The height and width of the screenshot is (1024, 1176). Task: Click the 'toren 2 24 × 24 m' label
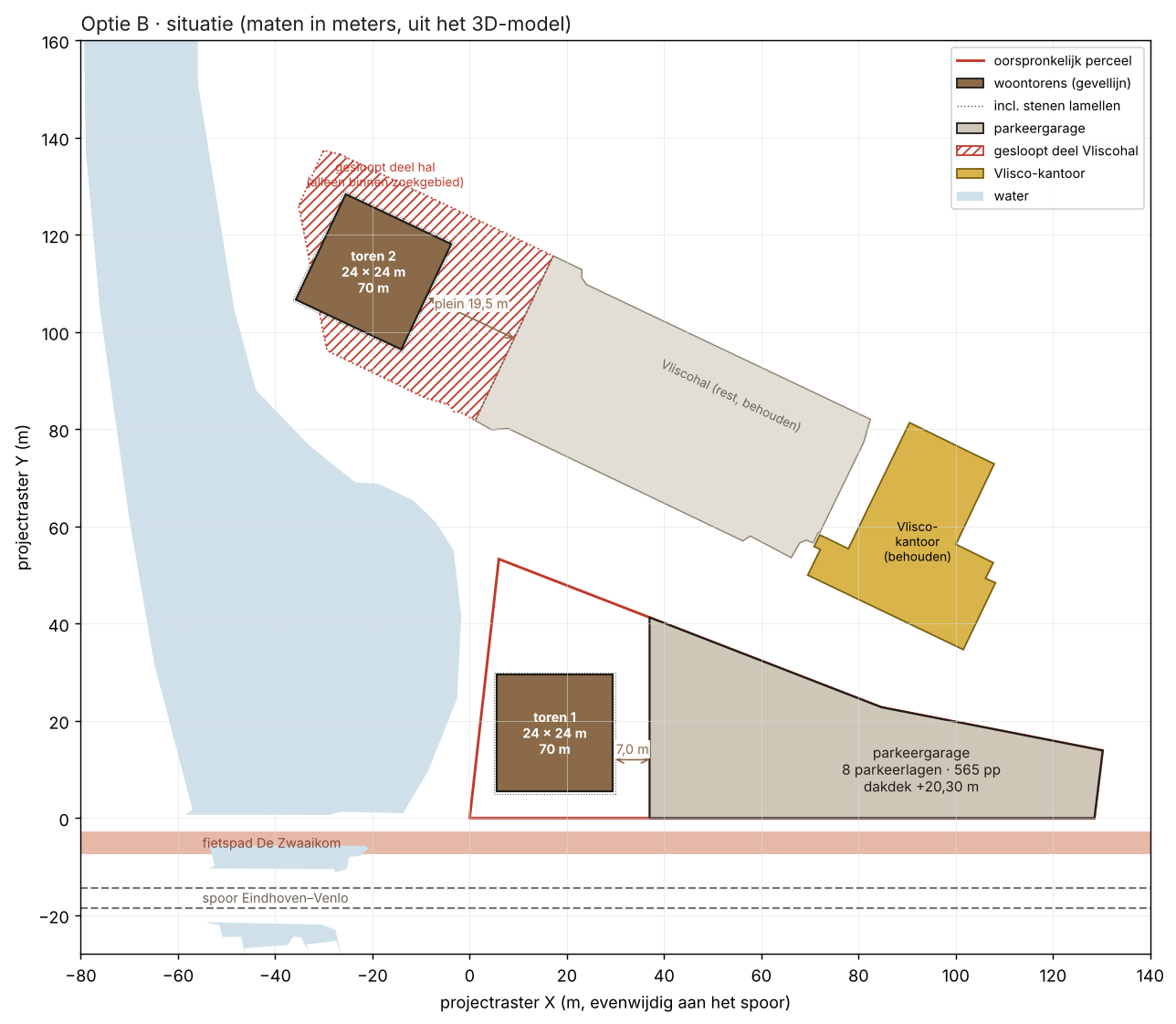tap(373, 272)
